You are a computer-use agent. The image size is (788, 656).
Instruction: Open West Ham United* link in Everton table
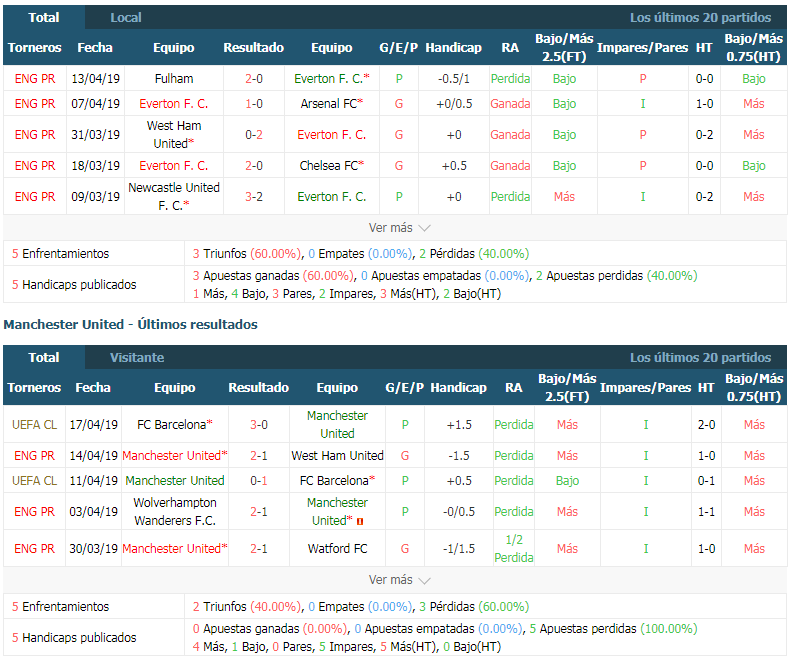click(x=174, y=135)
